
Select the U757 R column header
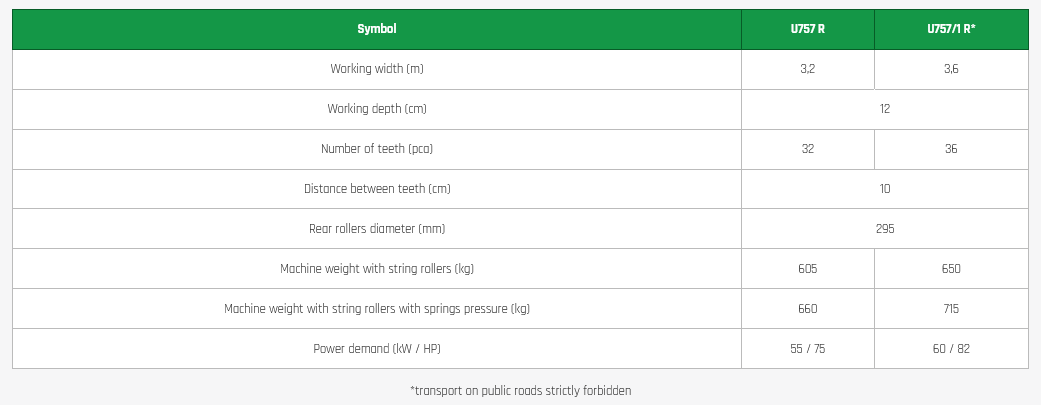pyautogui.click(x=807, y=29)
